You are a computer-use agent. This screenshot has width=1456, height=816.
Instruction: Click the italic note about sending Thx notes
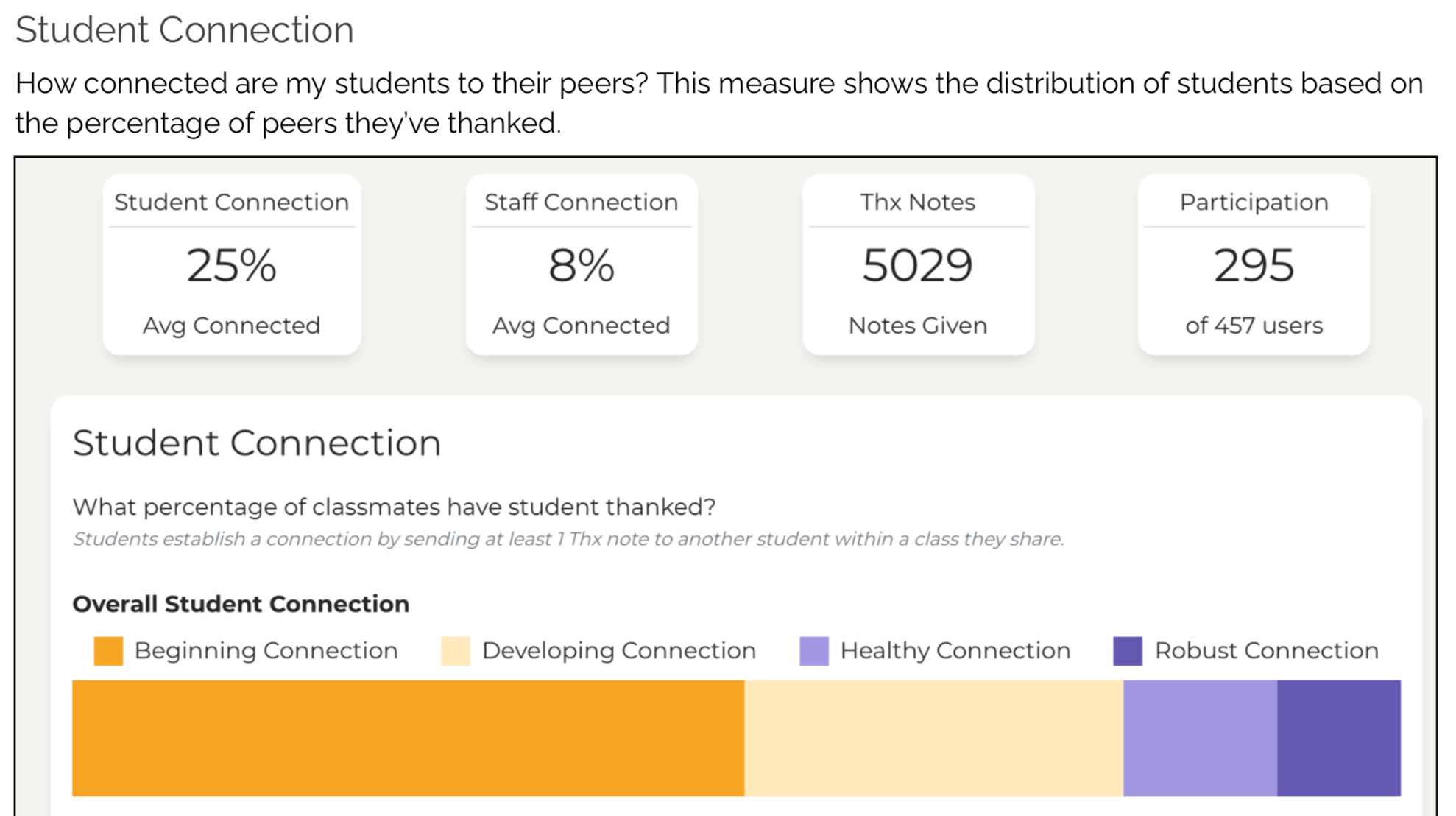coord(568,539)
